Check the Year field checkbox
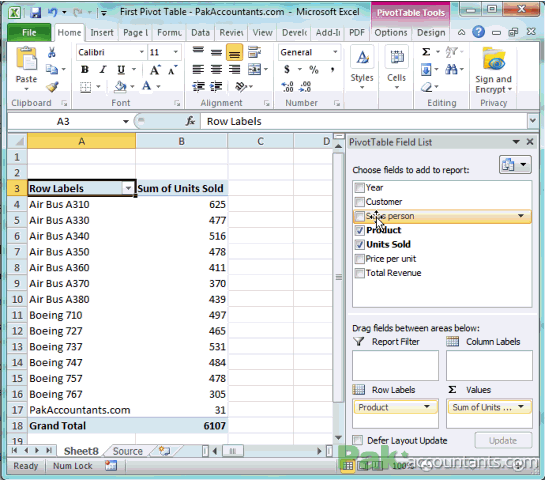This screenshot has width=545, height=480. (x=359, y=188)
